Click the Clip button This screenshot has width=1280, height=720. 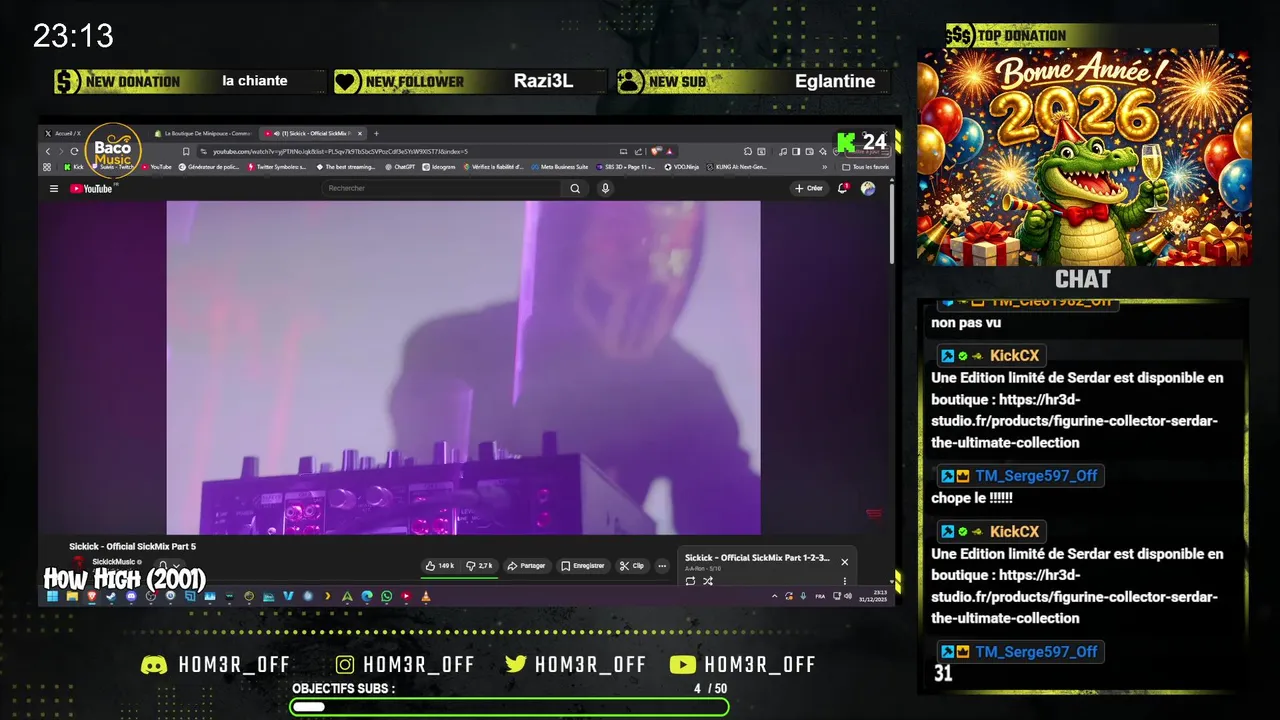(631, 566)
